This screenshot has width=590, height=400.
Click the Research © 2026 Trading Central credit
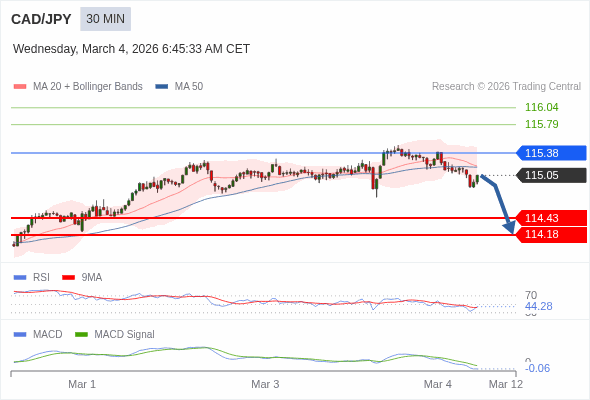(x=506, y=87)
